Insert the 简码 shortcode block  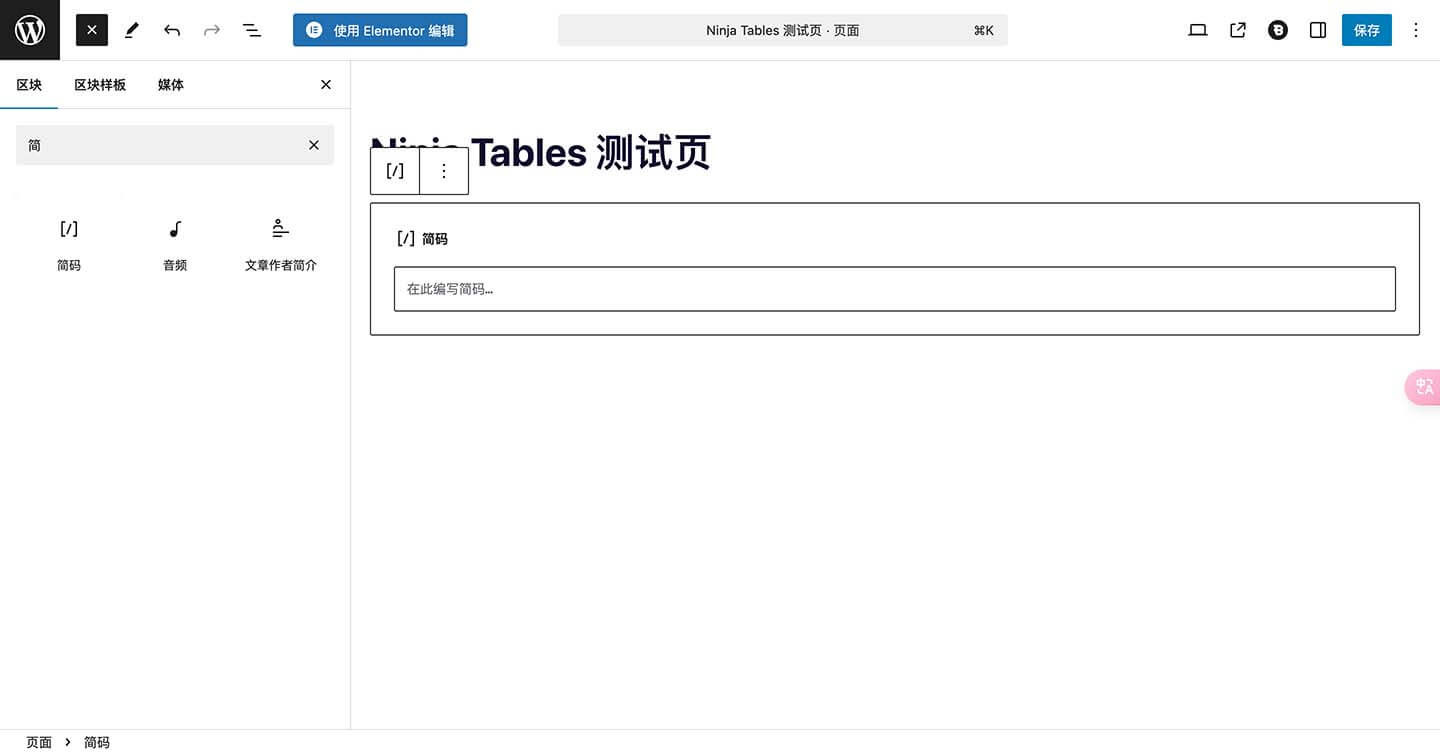69,245
